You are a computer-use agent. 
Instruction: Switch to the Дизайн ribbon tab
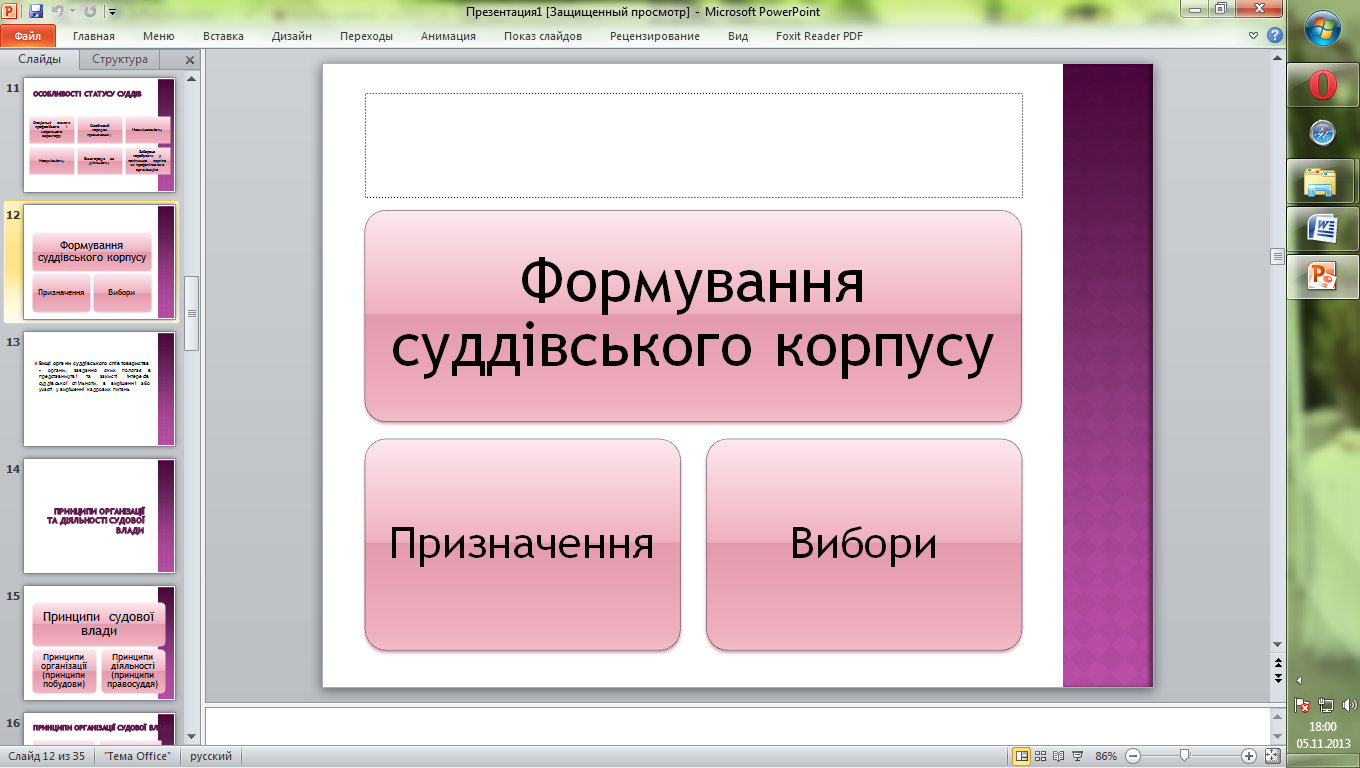tap(292, 36)
